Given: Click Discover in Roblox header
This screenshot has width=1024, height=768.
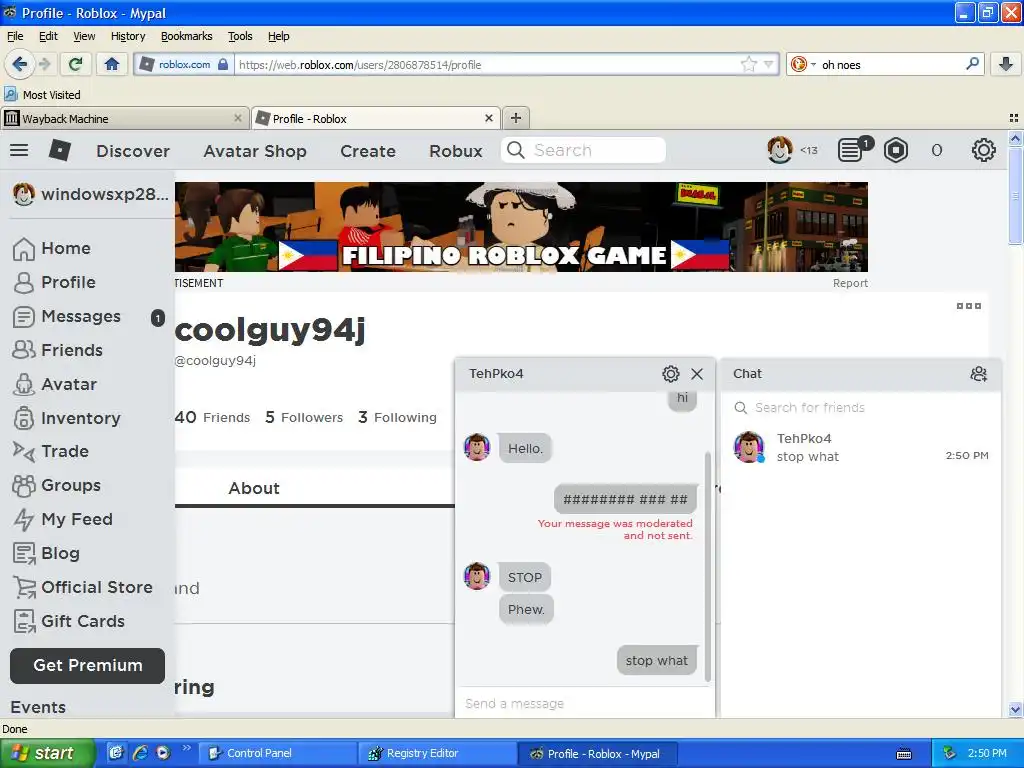Looking at the screenshot, I should tap(133, 151).
